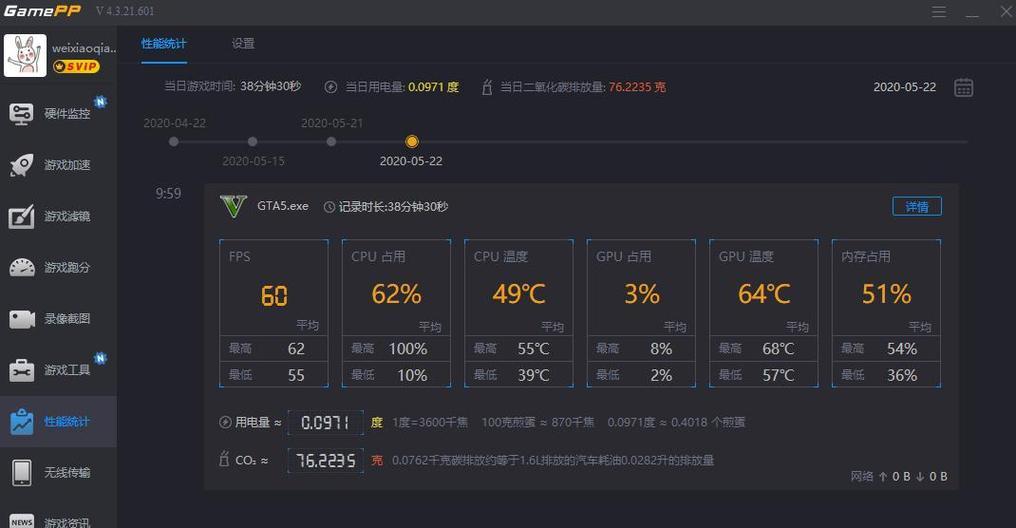Click the electricity icon beside 当日用电量
Screen dimensions: 1016x528
[331, 87]
